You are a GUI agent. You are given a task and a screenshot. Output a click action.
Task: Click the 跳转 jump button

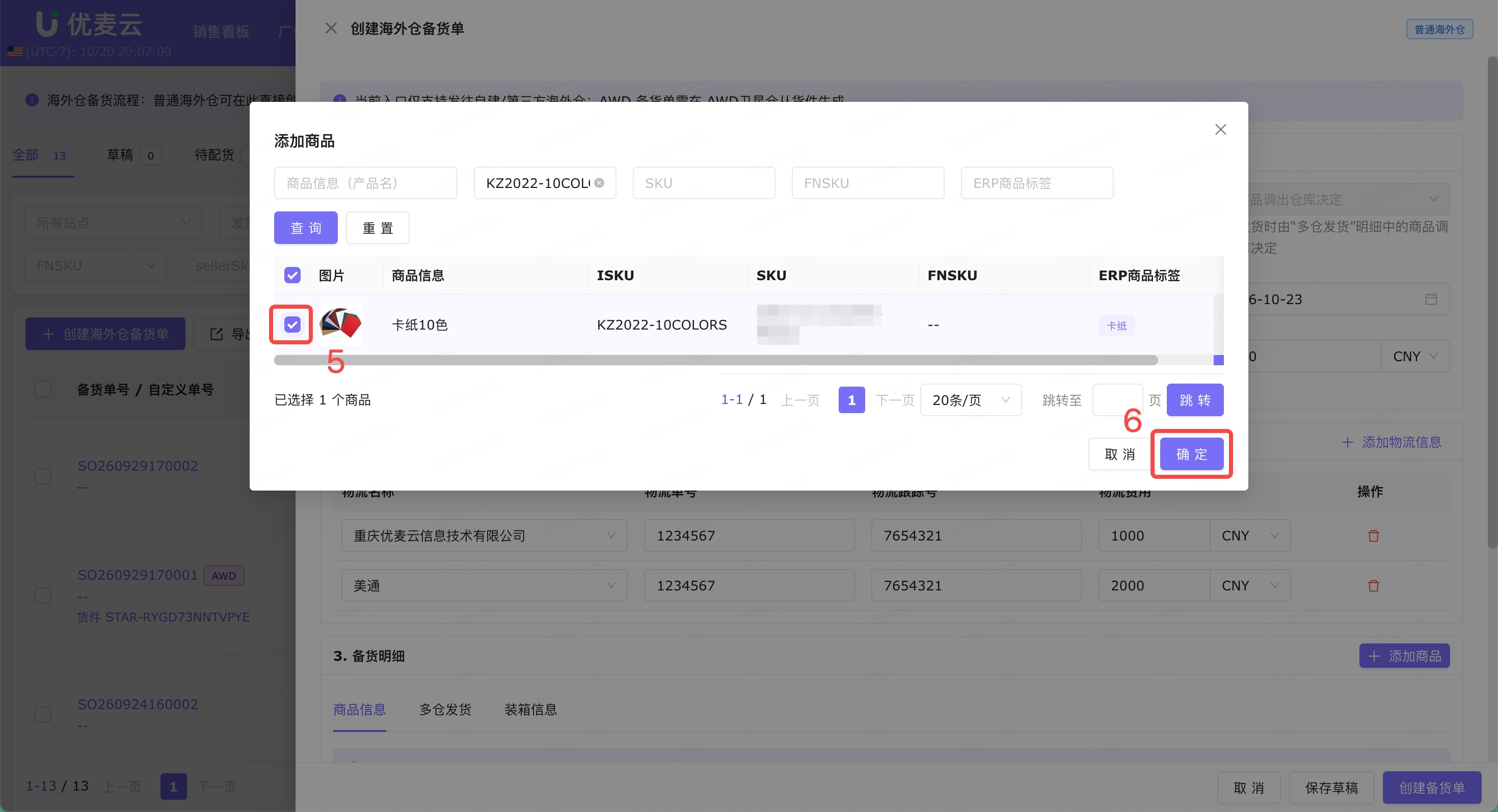tap(1195, 400)
